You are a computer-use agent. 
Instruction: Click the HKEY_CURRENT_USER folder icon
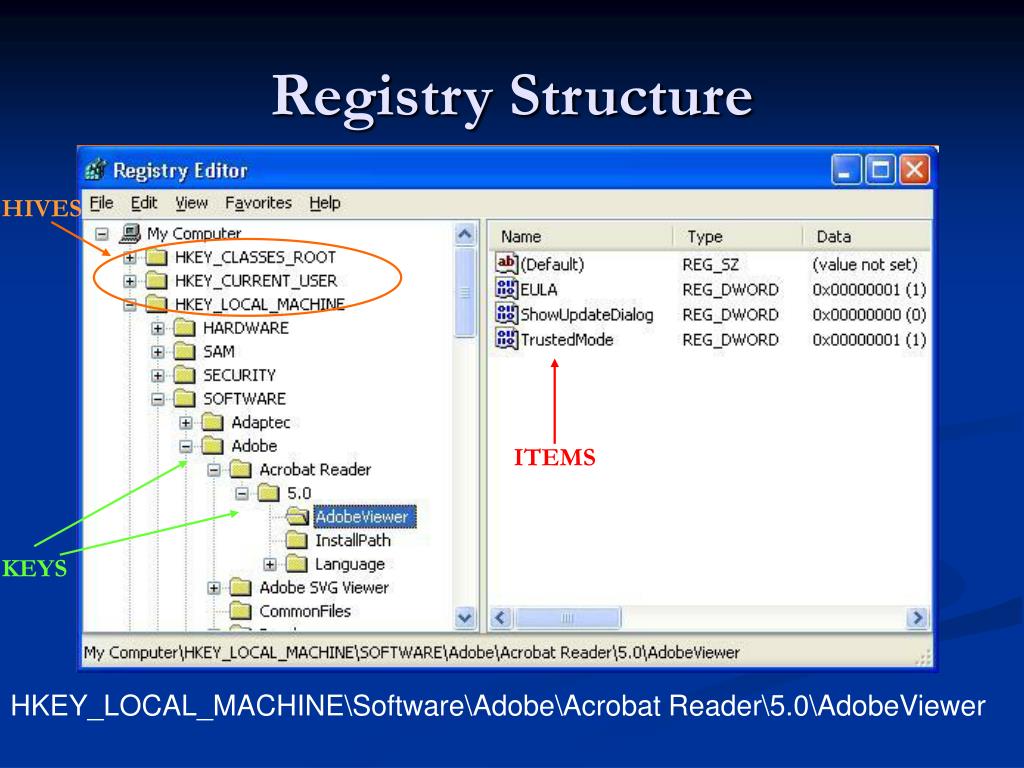tap(156, 280)
